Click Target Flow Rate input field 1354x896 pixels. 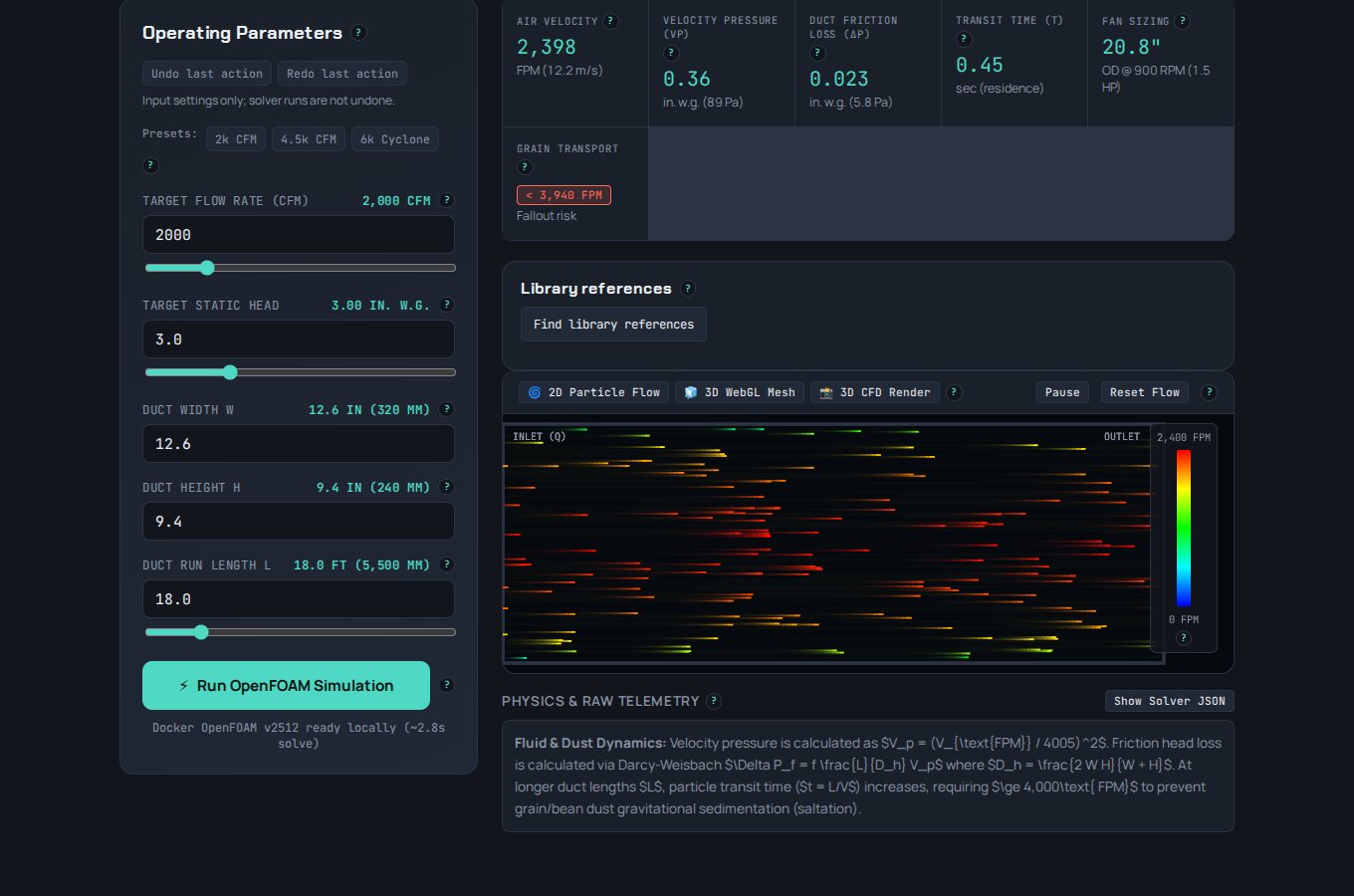tap(299, 235)
